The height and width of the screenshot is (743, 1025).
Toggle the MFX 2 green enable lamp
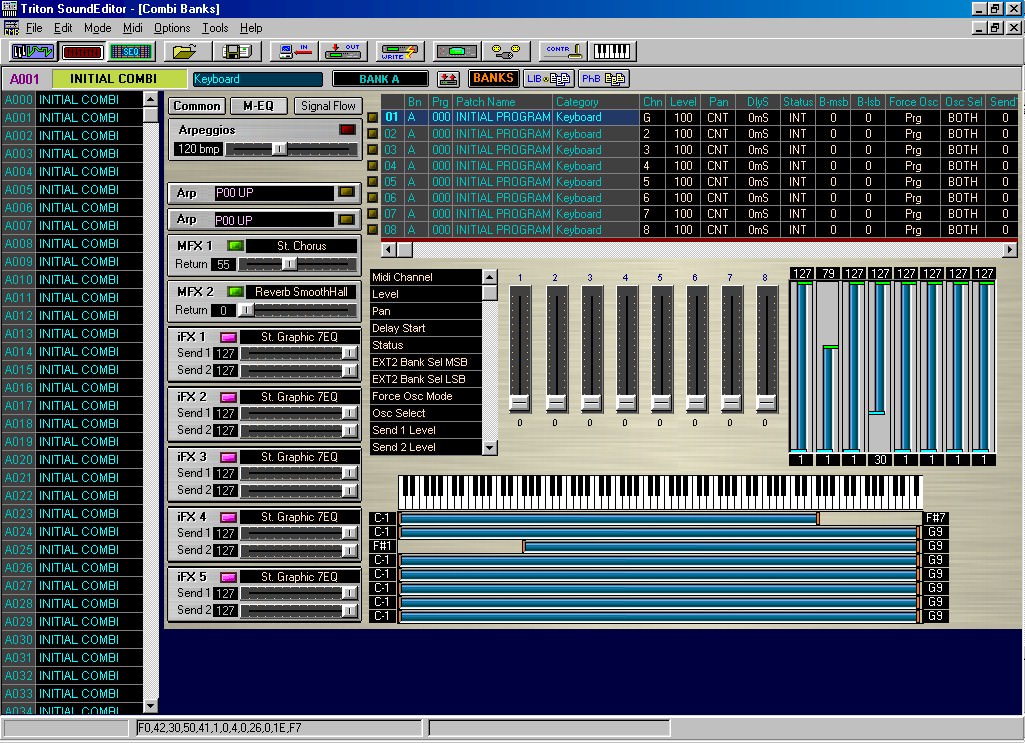(235, 291)
